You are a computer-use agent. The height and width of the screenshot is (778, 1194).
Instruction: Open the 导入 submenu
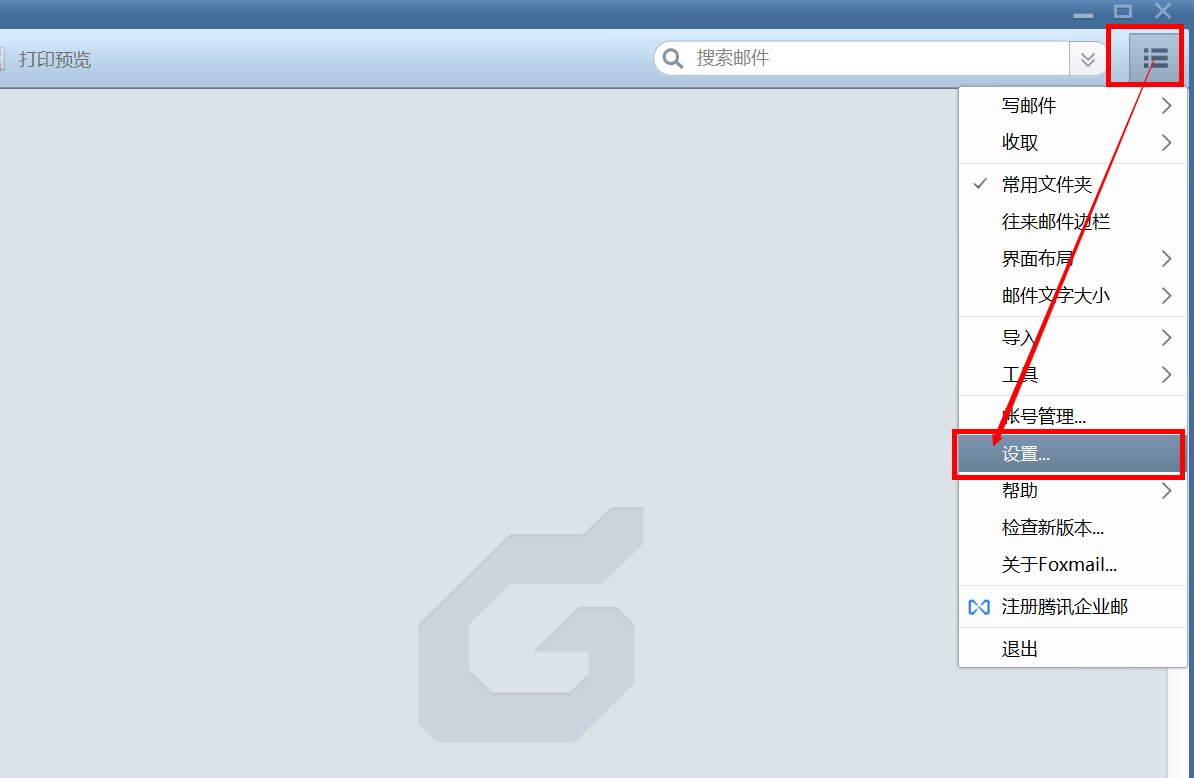coord(1072,338)
